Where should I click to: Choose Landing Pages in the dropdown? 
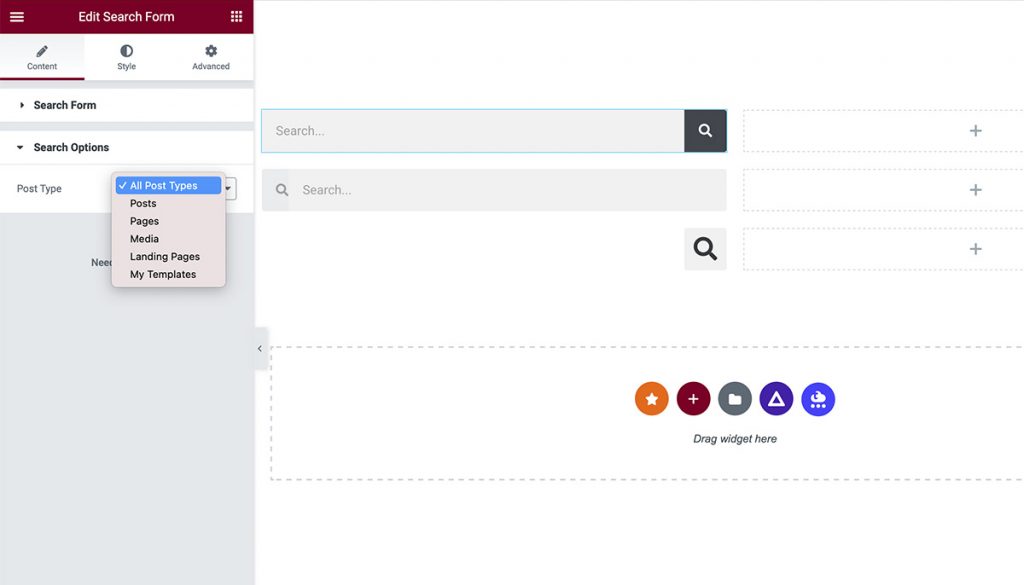click(165, 257)
